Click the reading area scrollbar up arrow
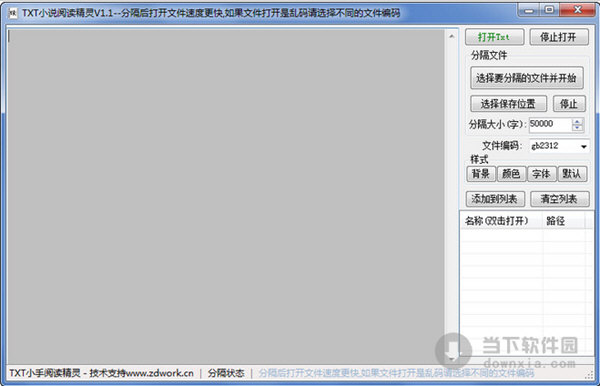Screen dimensions: 600x386 [452, 36]
